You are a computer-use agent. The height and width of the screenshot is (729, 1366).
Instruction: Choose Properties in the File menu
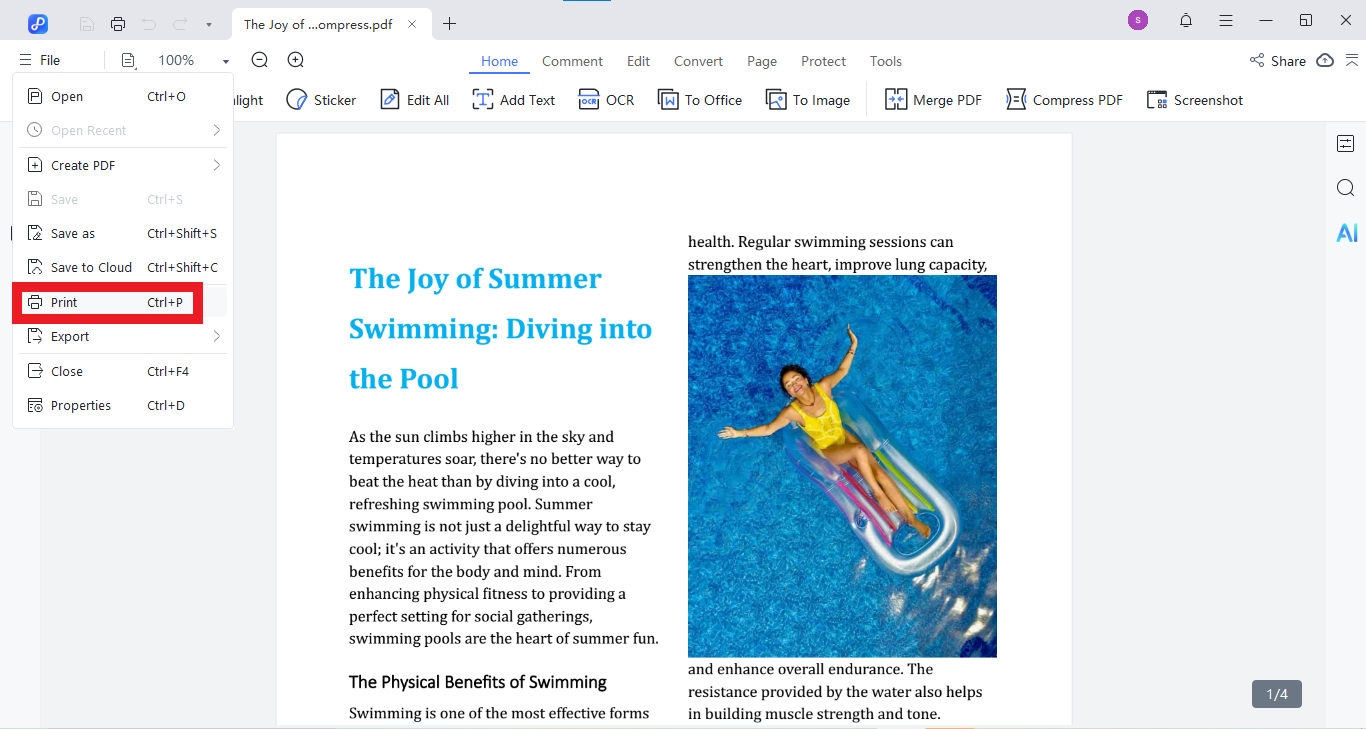click(x=123, y=405)
